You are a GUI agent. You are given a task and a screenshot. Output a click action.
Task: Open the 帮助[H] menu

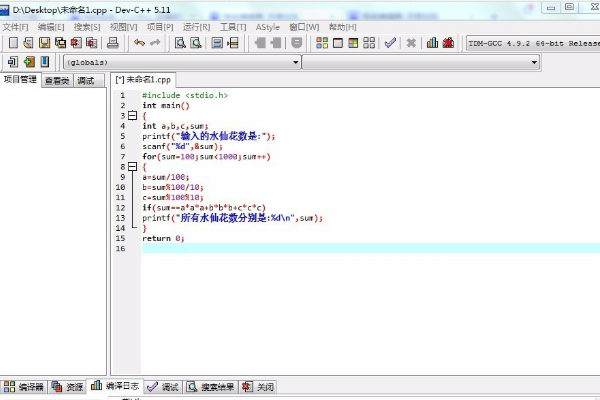[x=343, y=27]
